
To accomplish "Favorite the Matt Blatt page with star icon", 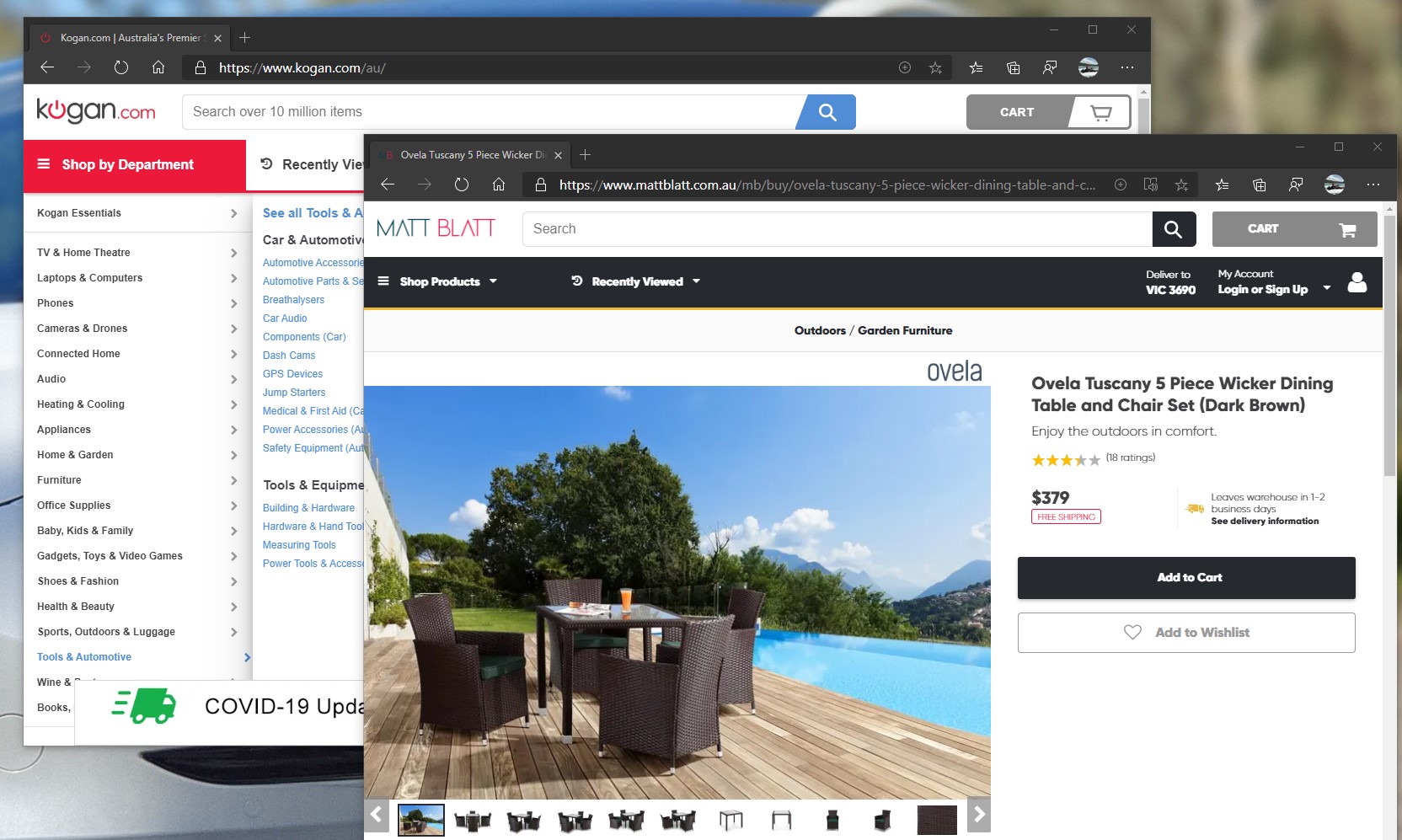I will (x=1181, y=185).
